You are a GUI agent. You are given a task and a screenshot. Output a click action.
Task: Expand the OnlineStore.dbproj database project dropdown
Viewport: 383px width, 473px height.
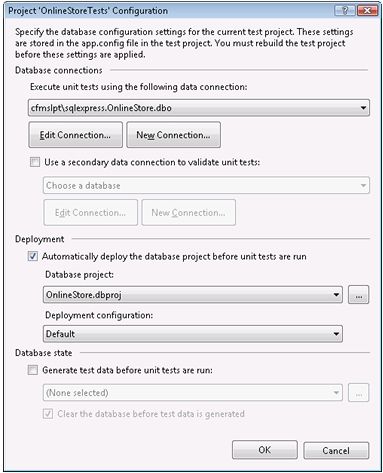[193, 295]
